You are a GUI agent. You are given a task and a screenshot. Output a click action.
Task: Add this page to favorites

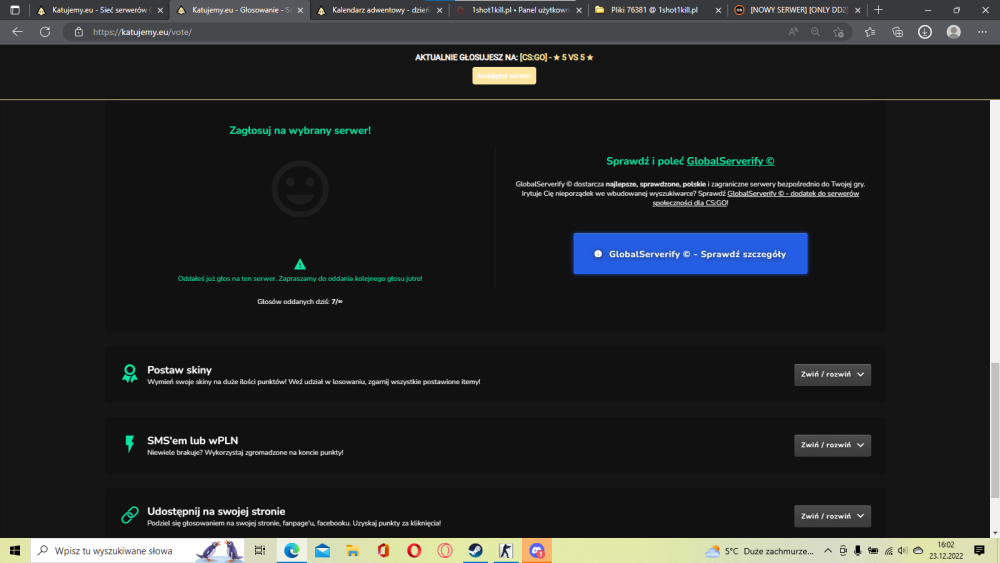coord(838,32)
